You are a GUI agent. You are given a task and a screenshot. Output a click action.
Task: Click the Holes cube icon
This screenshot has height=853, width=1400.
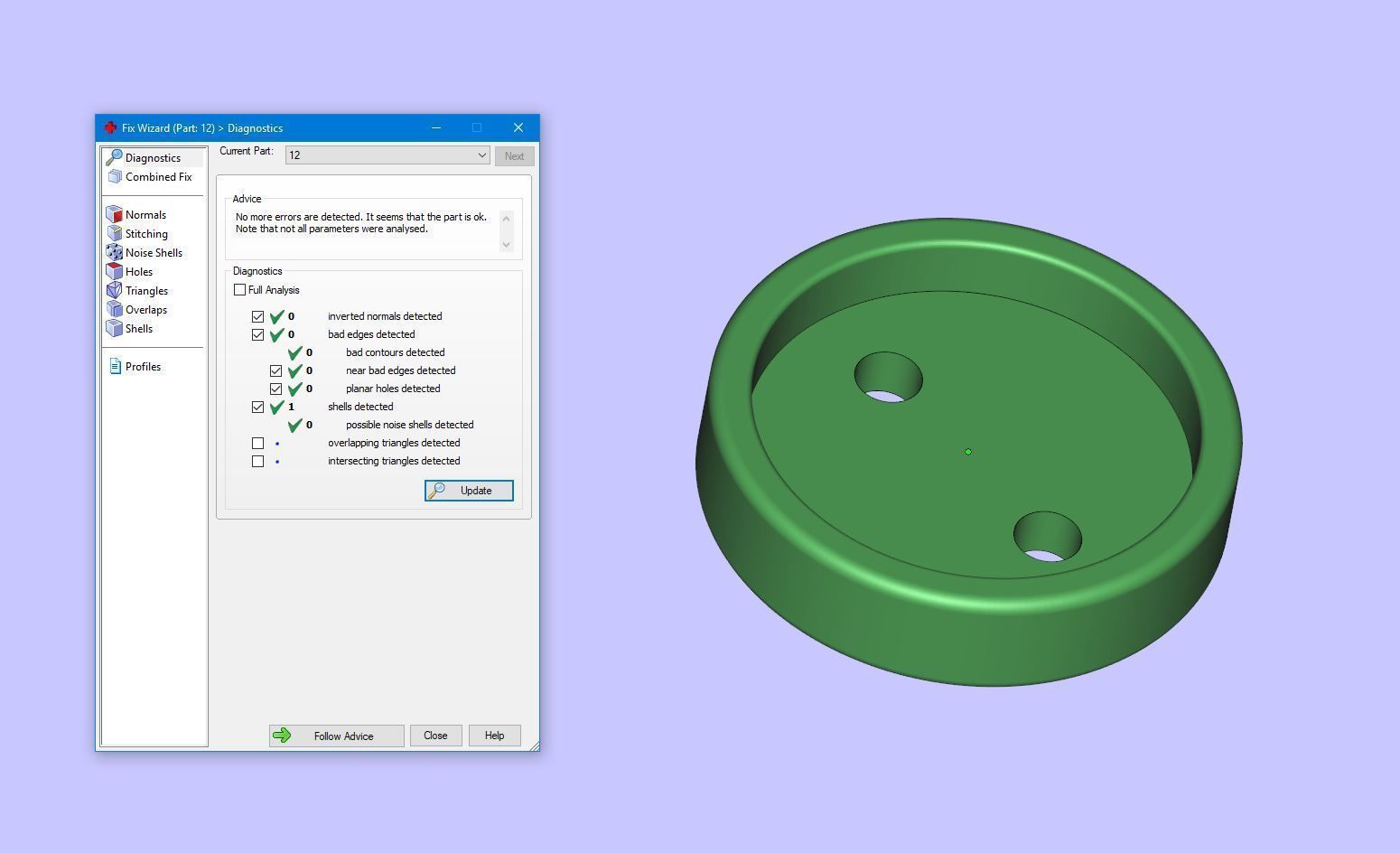(x=114, y=272)
